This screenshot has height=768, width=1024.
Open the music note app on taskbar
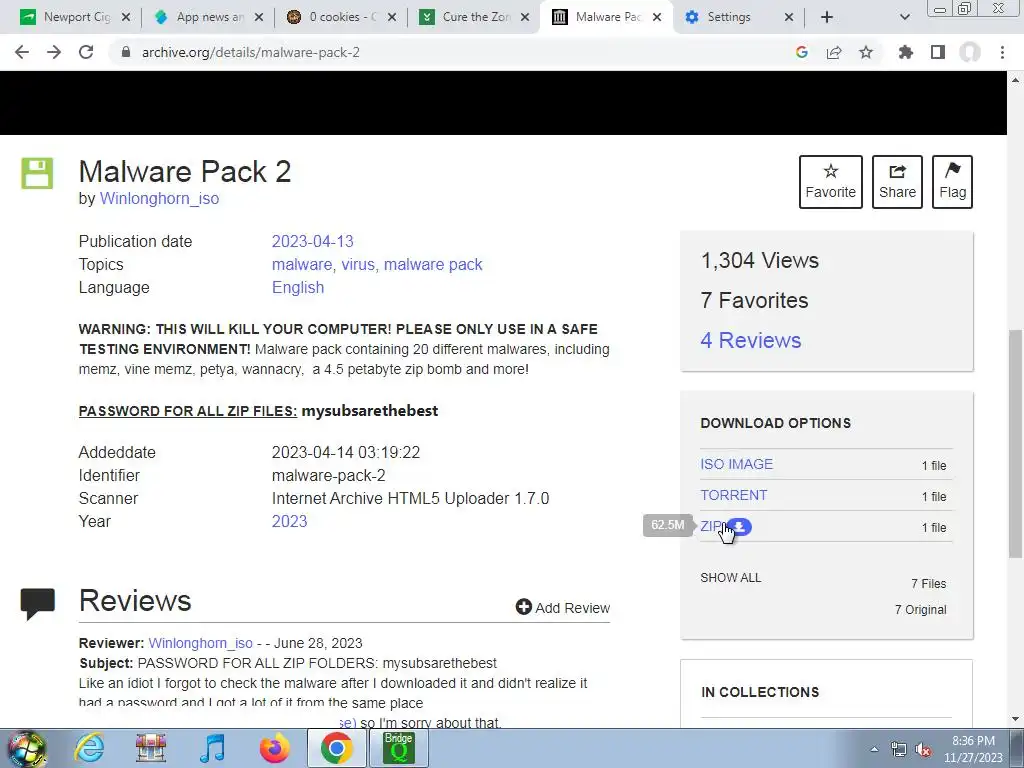212,748
